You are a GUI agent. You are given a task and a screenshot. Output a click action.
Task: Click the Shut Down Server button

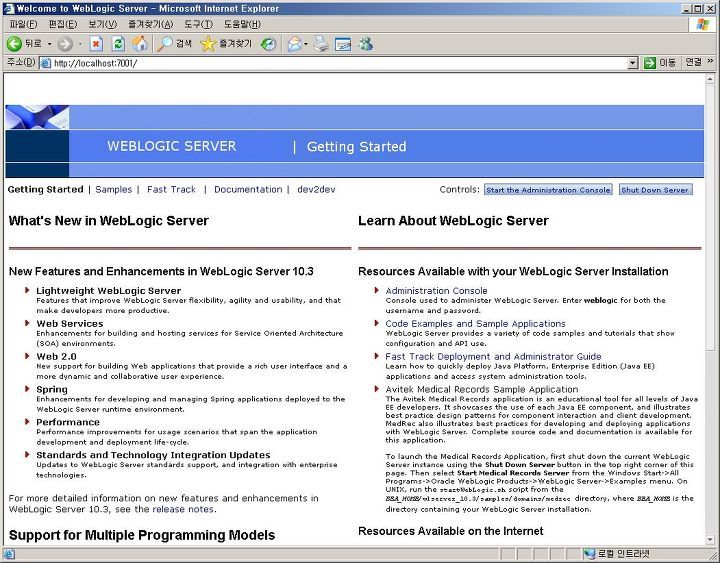655,190
